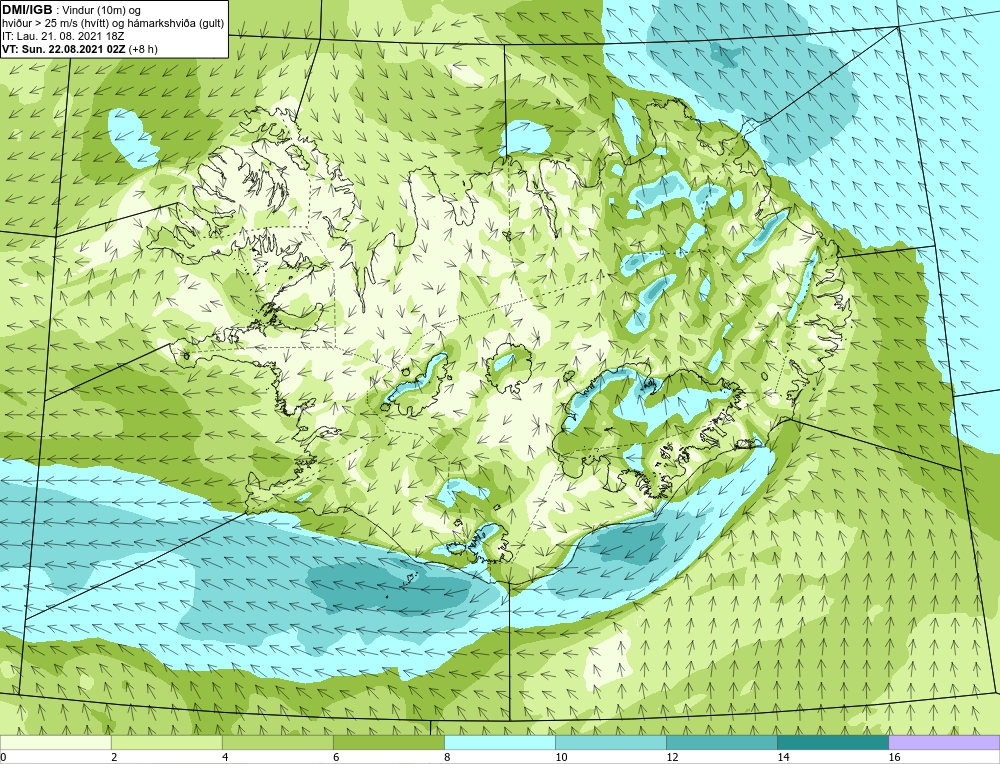Click the legend label '8'
Image resolution: width=1000 pixels, height=764 pixels.
(447, 757)
